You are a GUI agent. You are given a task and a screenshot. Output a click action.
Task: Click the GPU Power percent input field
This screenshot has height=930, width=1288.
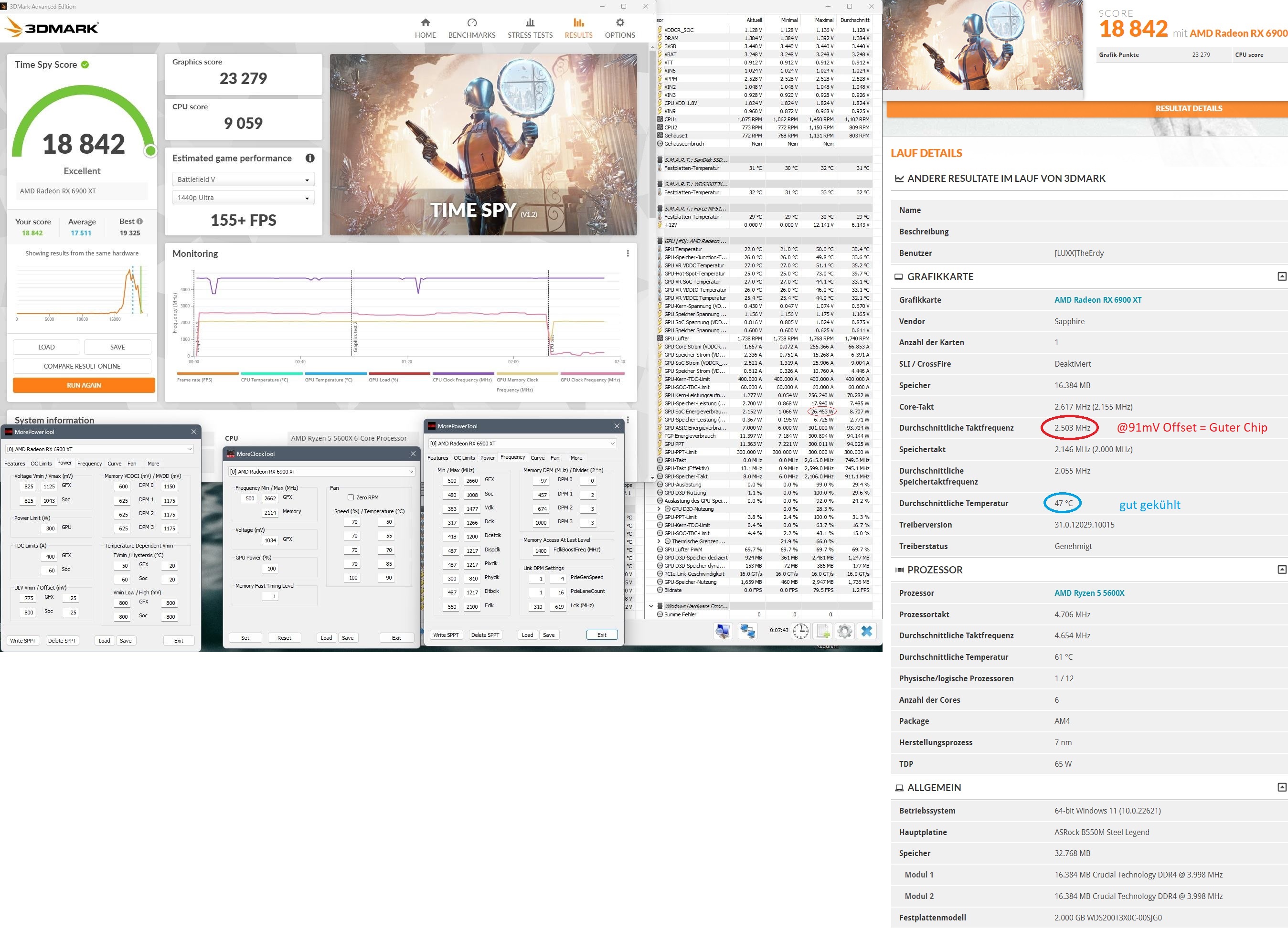(271, 568)
